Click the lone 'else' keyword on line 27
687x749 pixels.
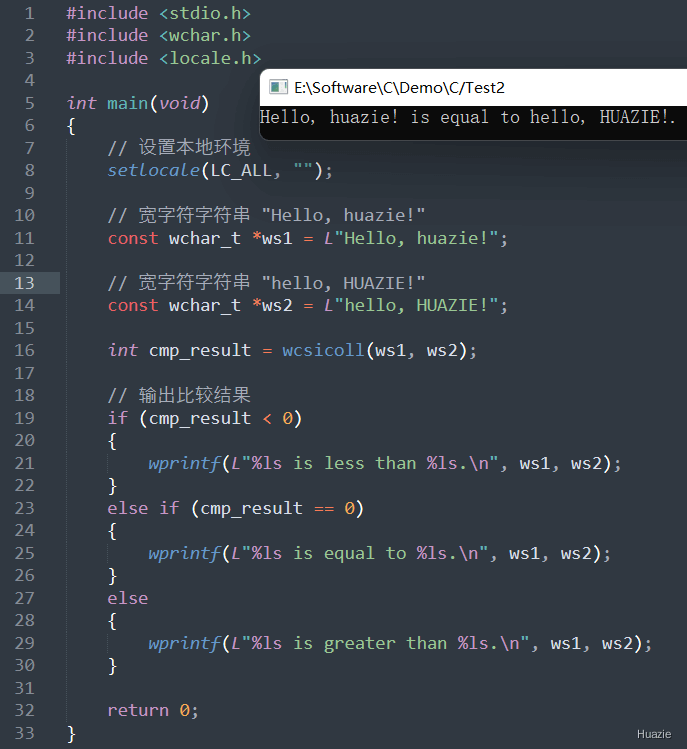click(128, 599)
